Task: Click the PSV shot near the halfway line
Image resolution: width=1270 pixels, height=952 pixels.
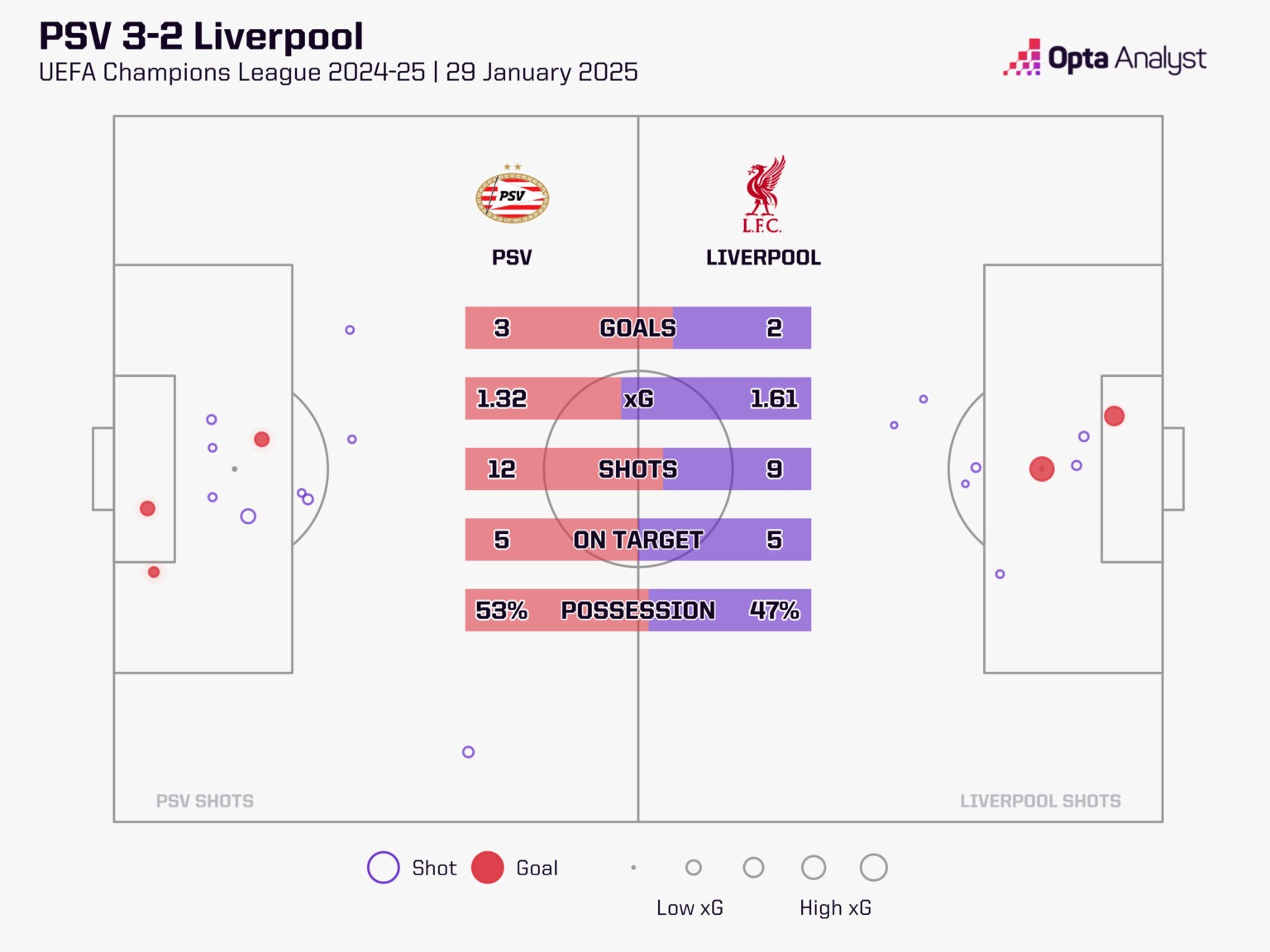Action: pos(468,752)
